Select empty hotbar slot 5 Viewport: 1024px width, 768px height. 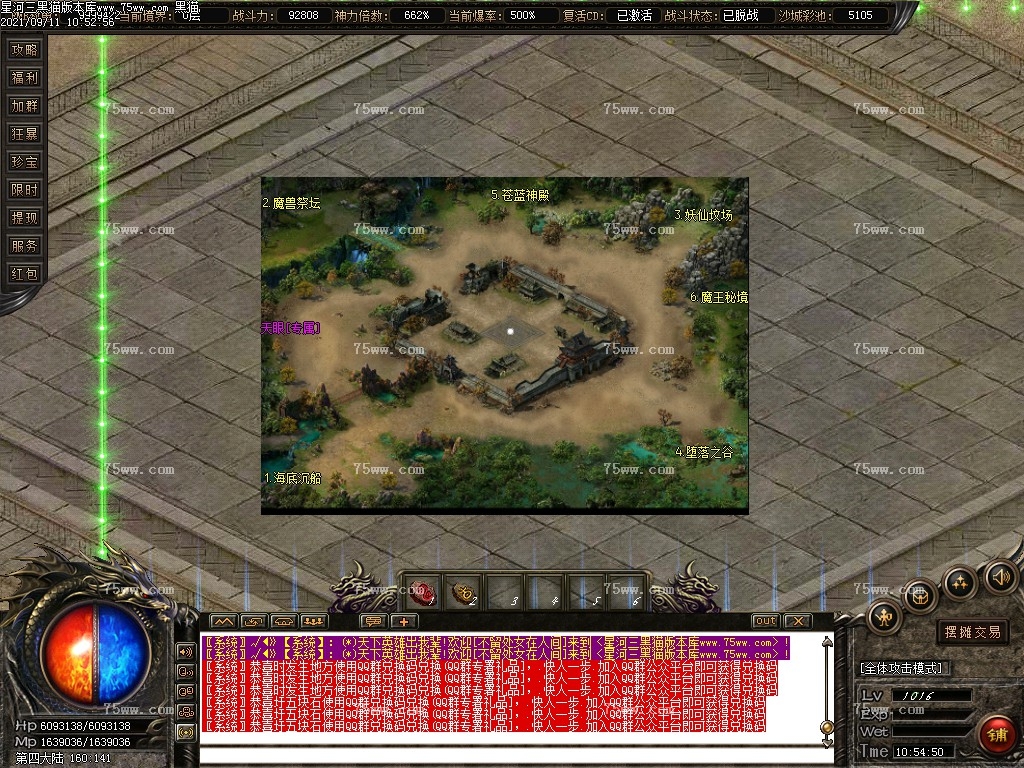click(587, 593)
